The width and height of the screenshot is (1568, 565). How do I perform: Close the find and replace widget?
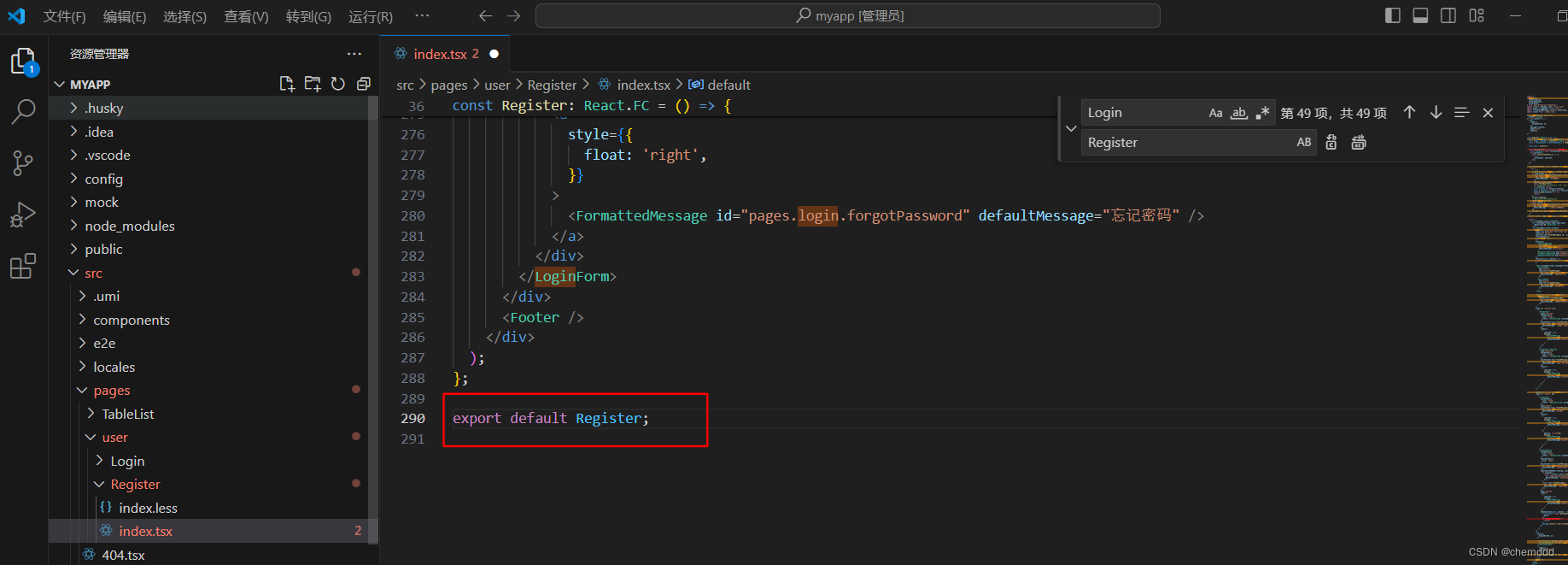point(1488,113)
